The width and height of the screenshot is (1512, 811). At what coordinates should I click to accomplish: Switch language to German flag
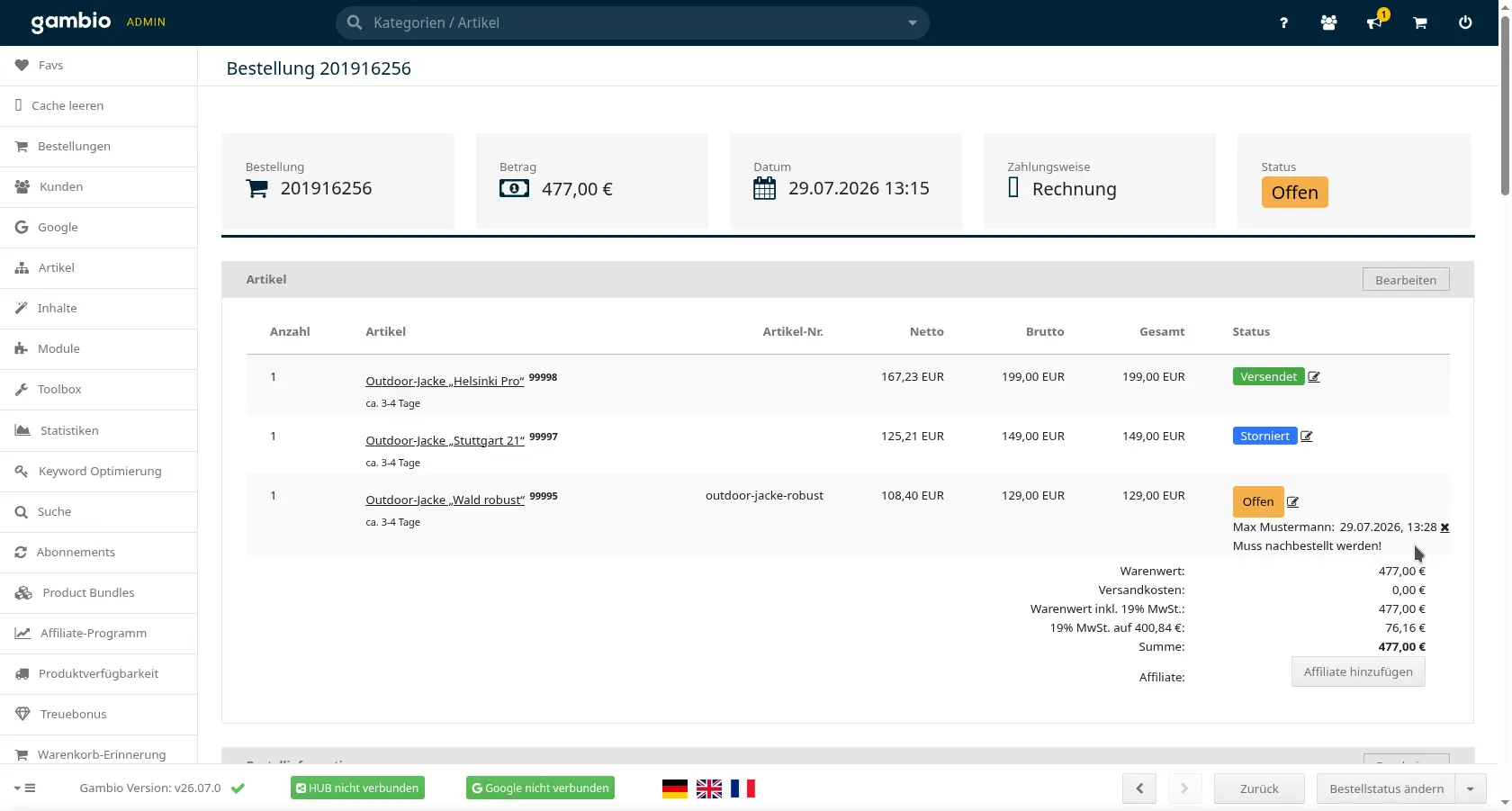[675, 788]
